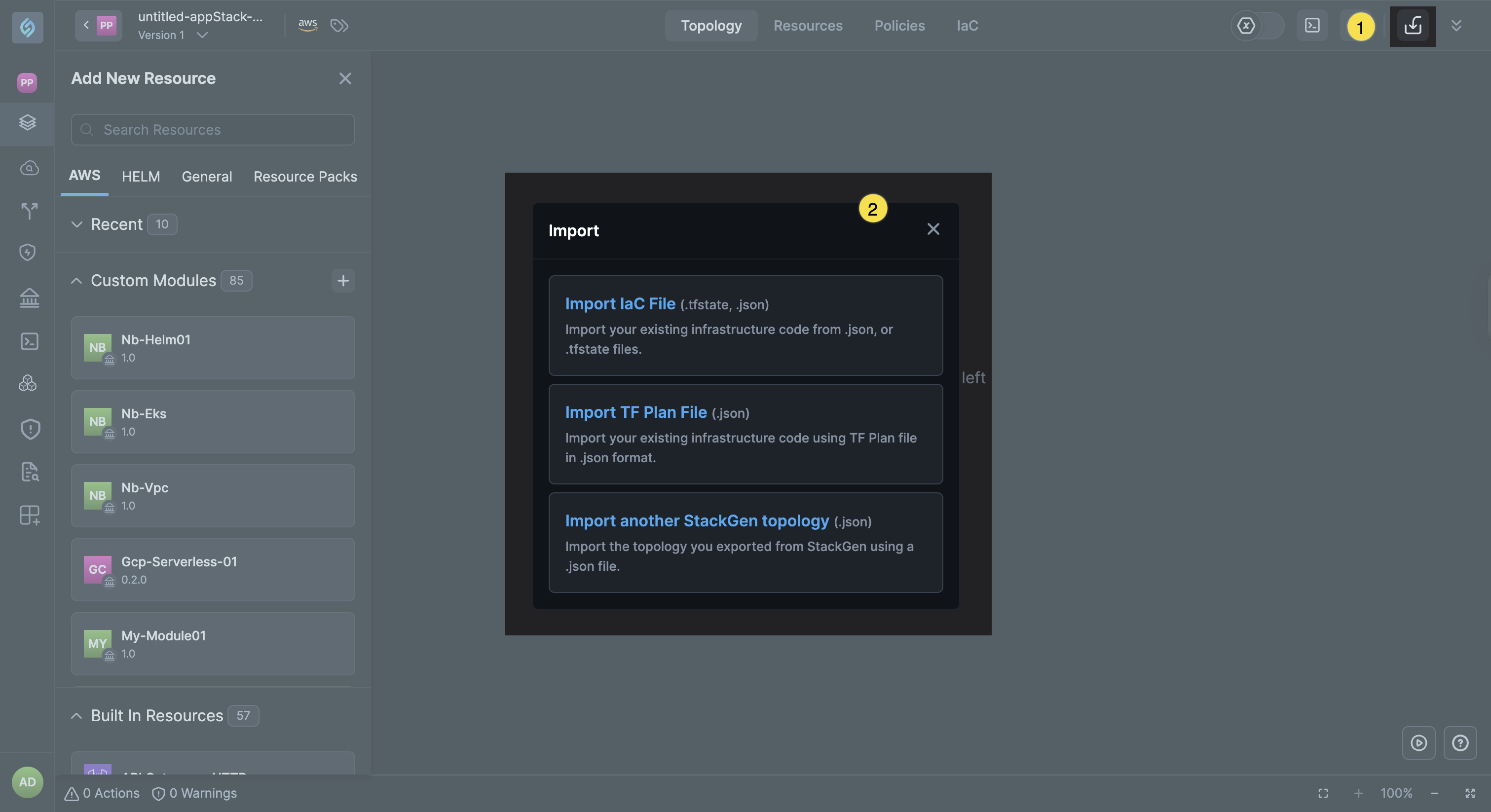Open the terminal icon in top toolbar
Image resolution: width=1491 pixels, height=812 pixels.
click(1312, 26)
